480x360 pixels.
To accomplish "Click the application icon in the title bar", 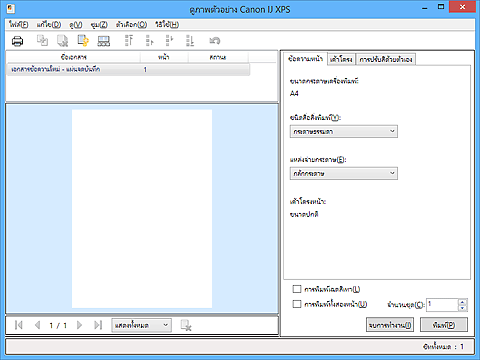I will (x=11, y=9).
